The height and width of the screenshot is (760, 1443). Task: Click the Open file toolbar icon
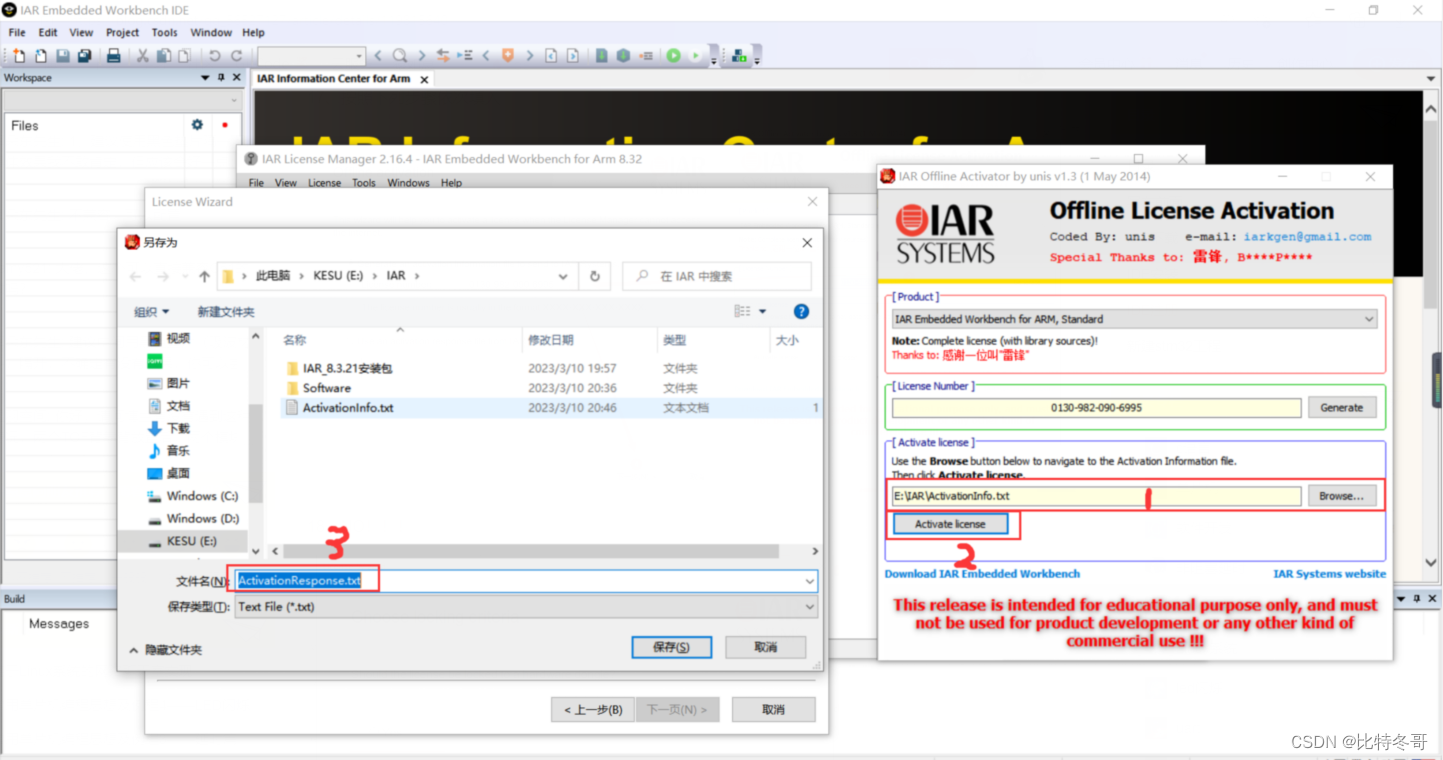coord(41,56)
